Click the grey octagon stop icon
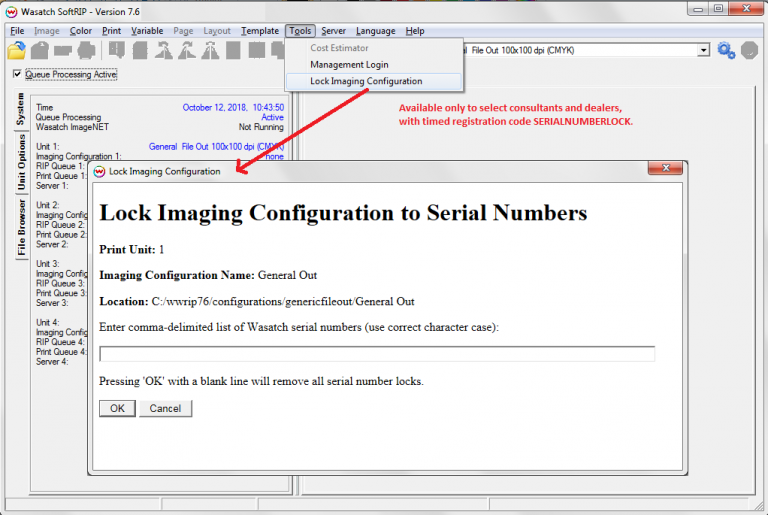This screenshot has height=515, width=768. point(749,50)
